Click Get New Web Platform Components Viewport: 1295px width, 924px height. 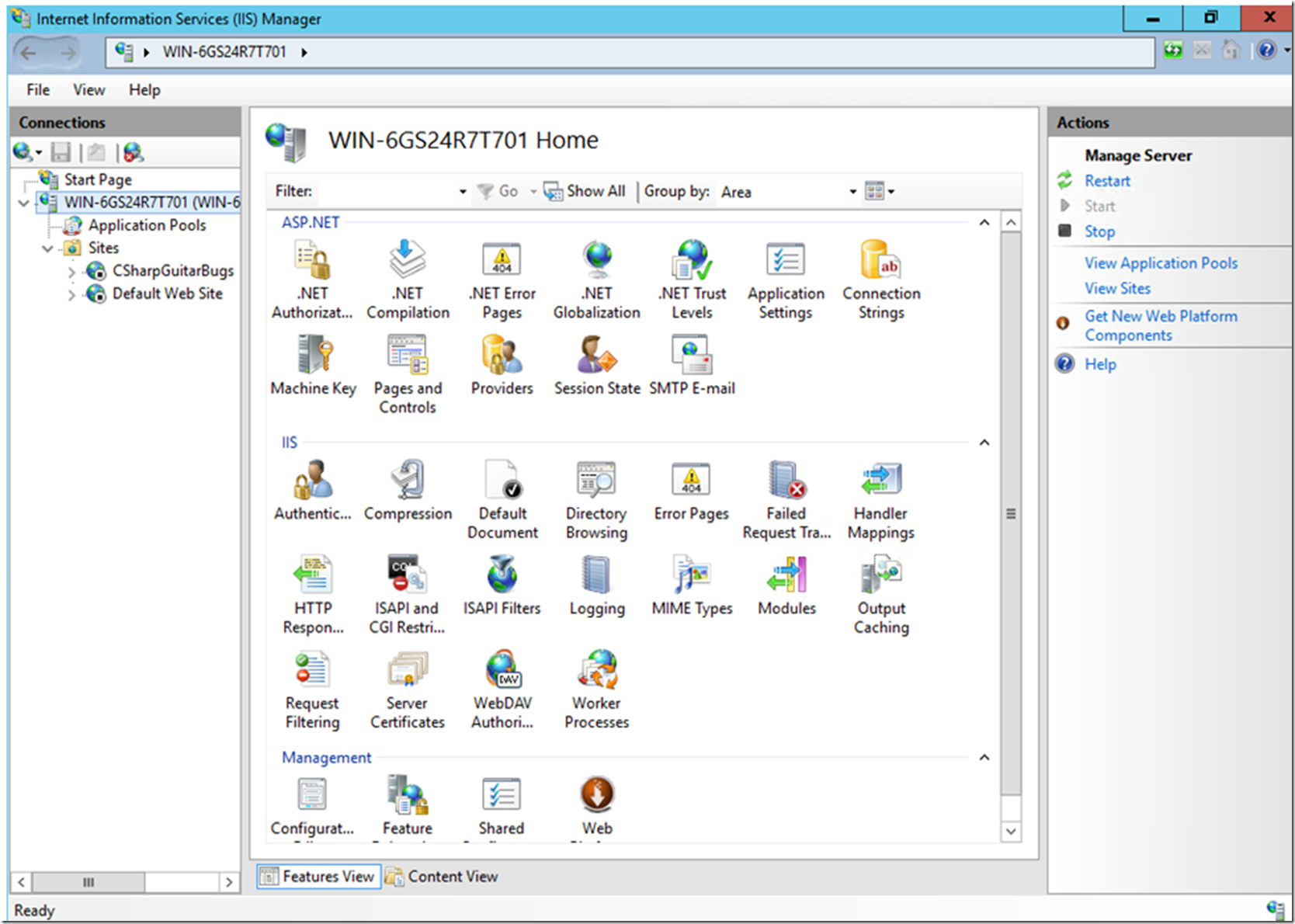1161,325
